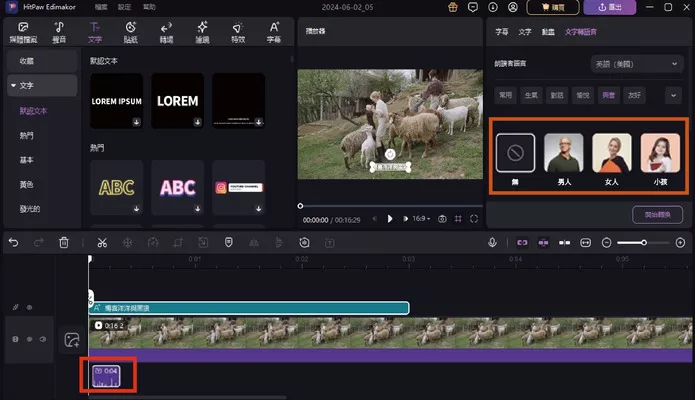The height and width of the screenshot is (400, 695).
Task: Collapse the 文字 sidebar category
Action: 13,85
